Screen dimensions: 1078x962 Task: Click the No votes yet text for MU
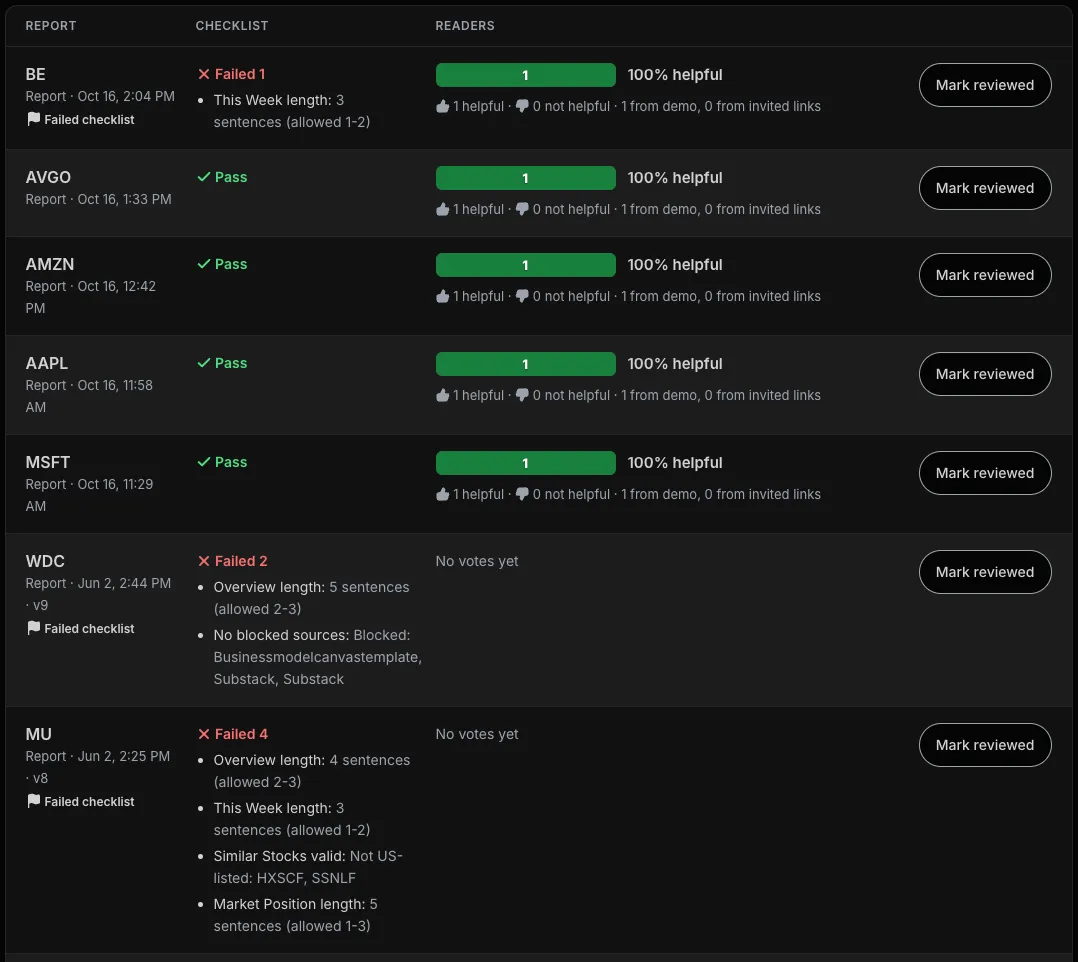(x=476, y=734)
